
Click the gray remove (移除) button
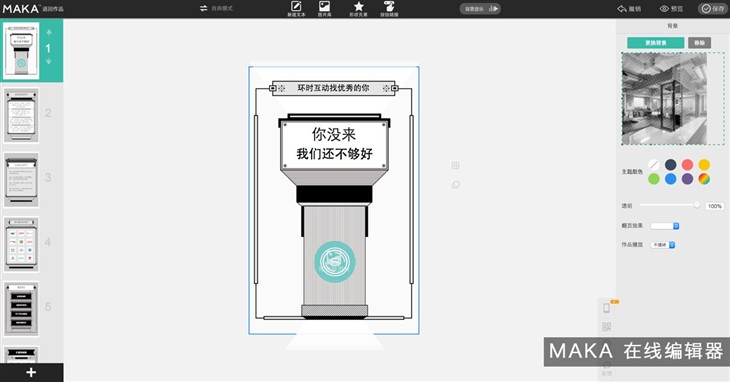coord(699,43)
